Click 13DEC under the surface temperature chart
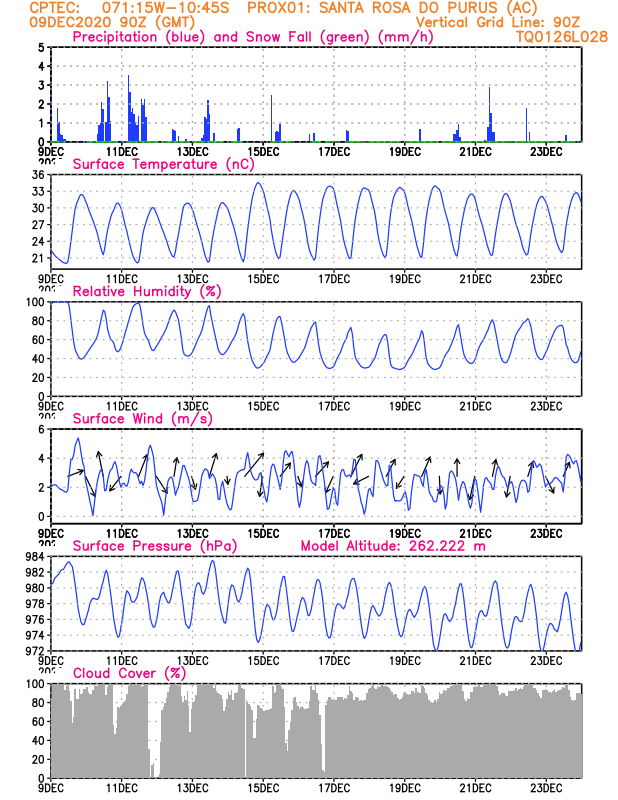618x800 pixels. coord(192,279)
